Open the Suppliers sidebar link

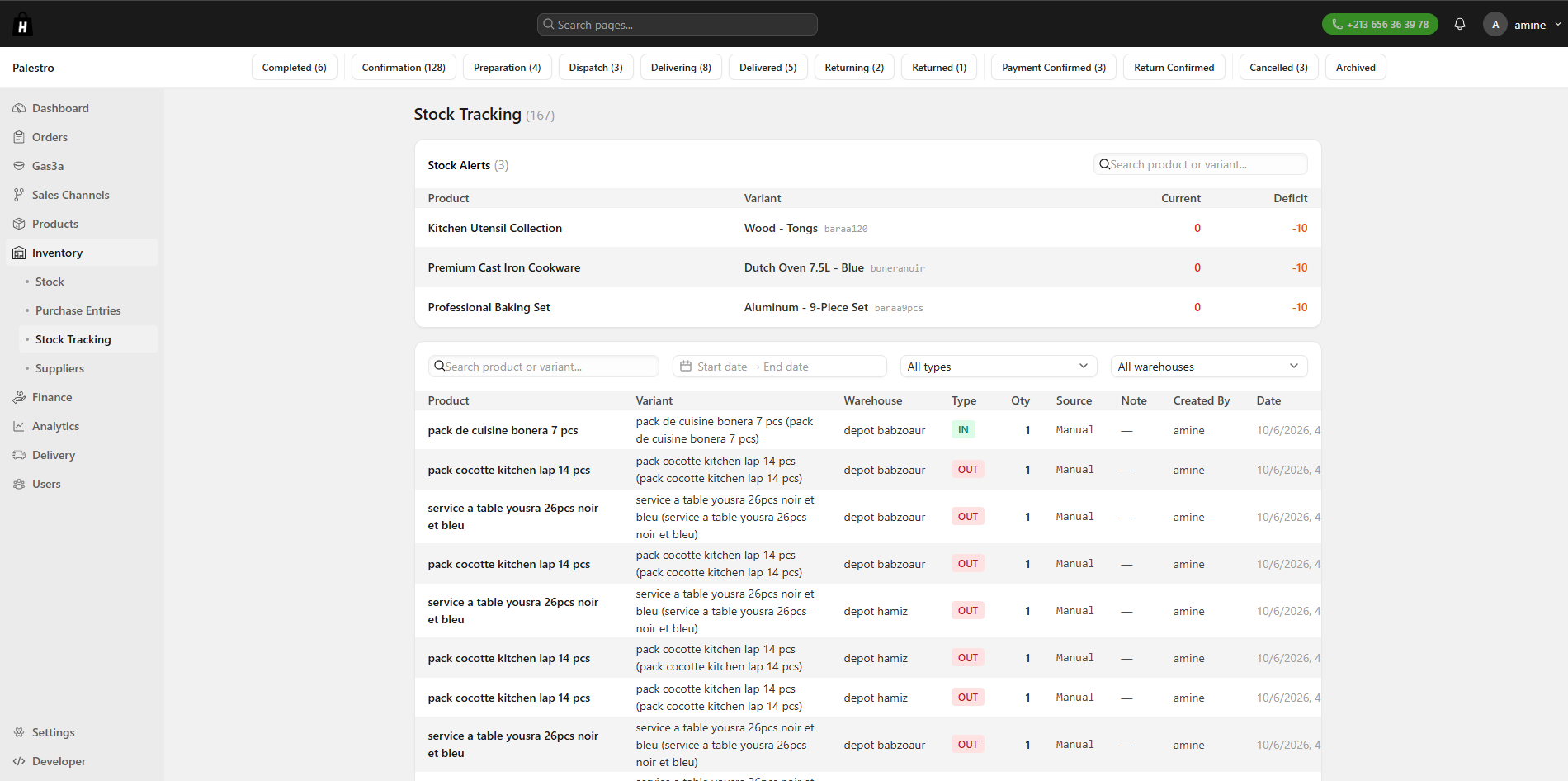click(59, 368)
